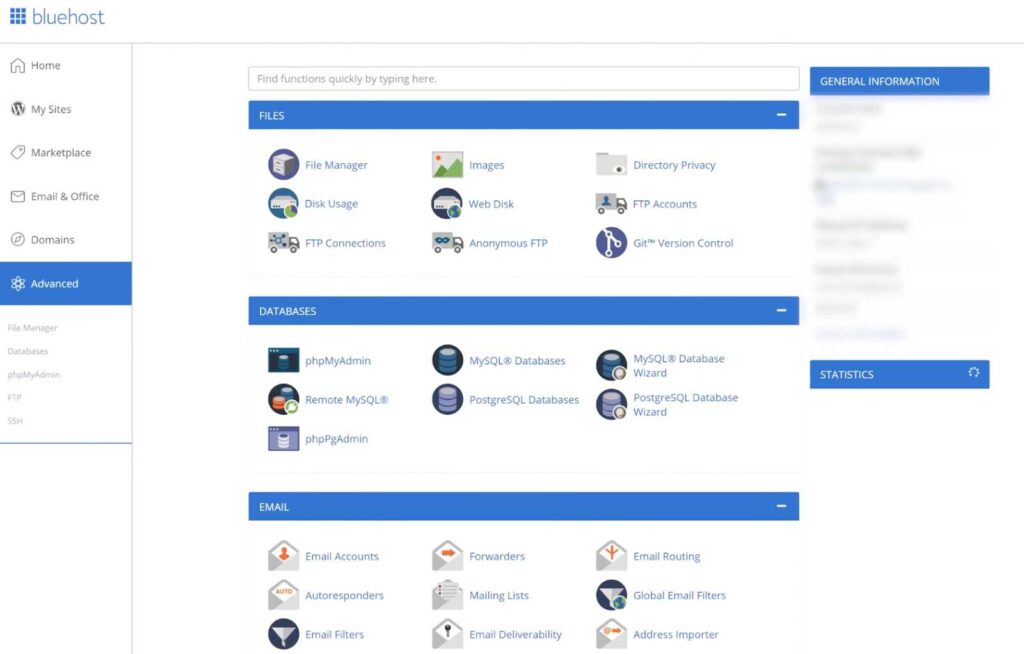Open the Email Deliverability text link
Viewport: 1024px width, 654px height.
click(x=515, y=634)
